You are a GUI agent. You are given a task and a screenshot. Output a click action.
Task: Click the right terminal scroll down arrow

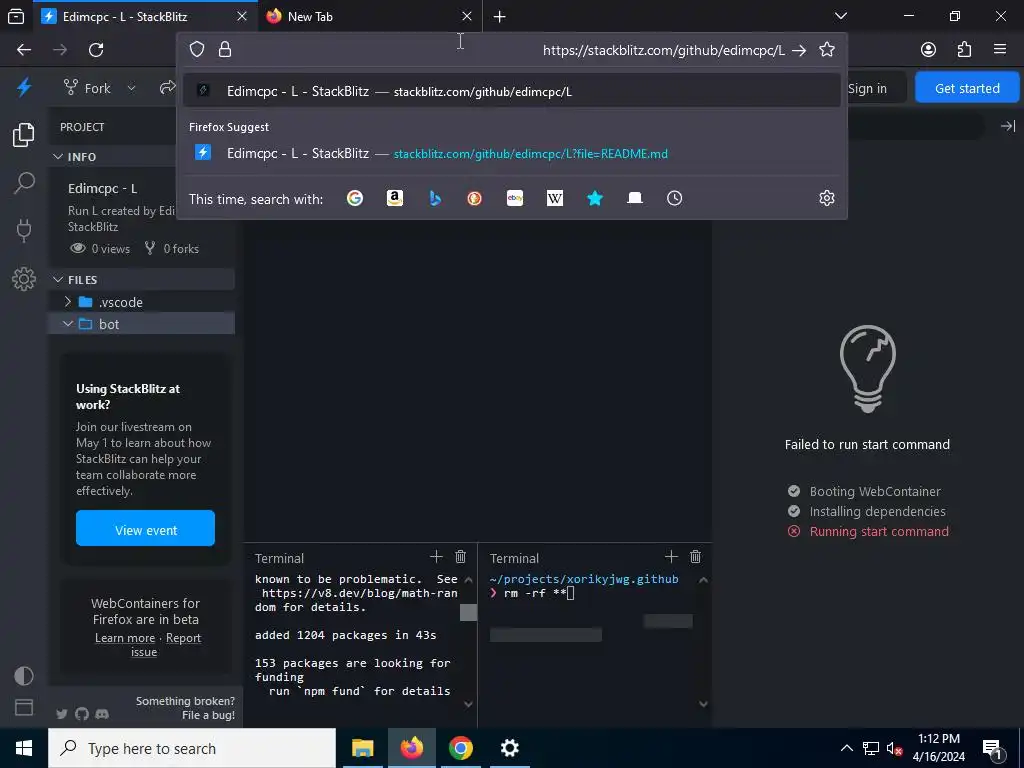pos(703,703)
